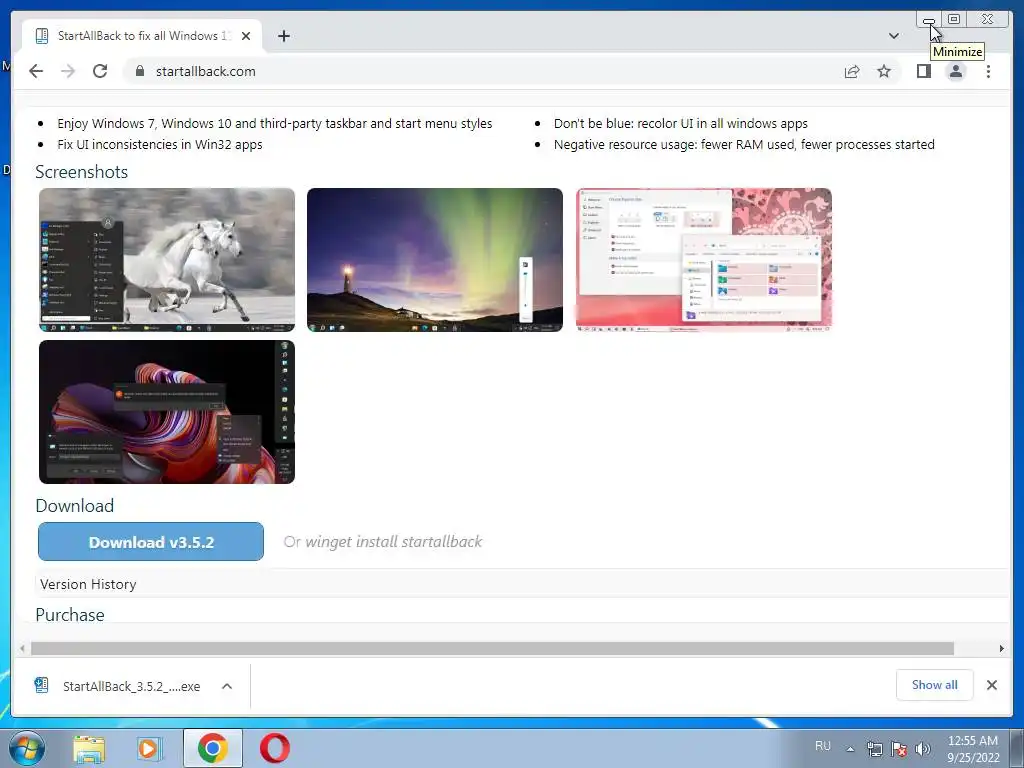Click the network tray icon

(x=874, y=749)
